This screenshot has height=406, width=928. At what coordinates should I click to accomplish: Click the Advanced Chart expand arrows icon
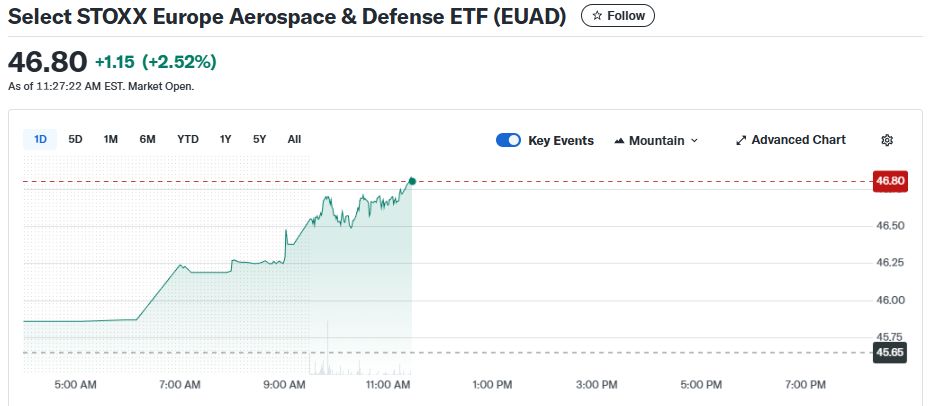(x=741, y=140)
